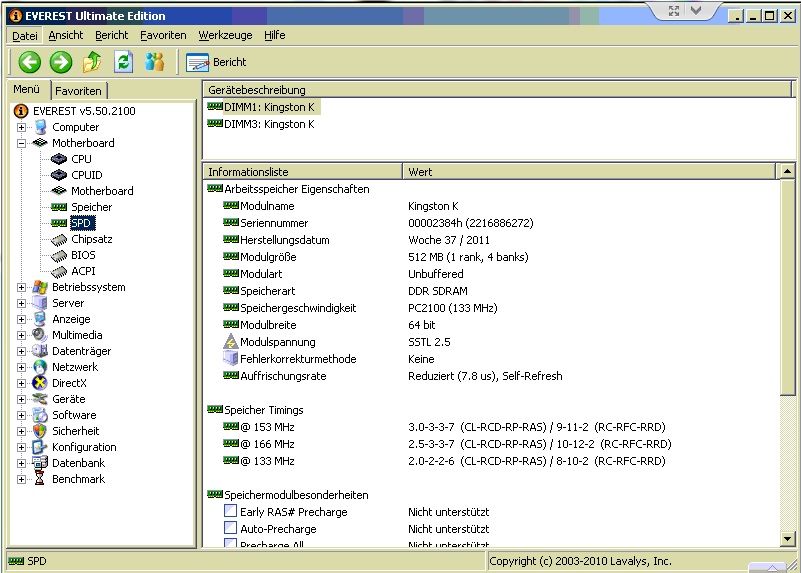Viewport: 801px width, 573px height.
Task: Select DIMM3: Kingston K device row
Action: [x=262, y=124]
